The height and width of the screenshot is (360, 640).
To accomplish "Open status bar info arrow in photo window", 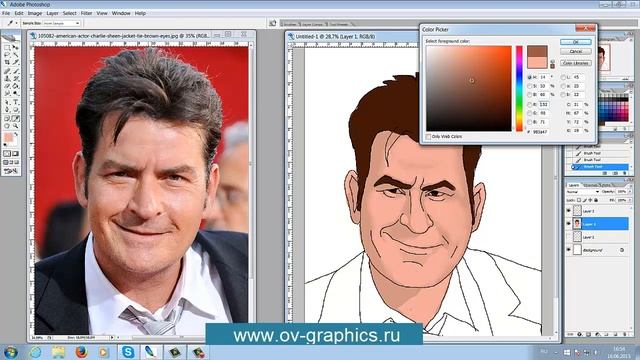I will [112, 338].
